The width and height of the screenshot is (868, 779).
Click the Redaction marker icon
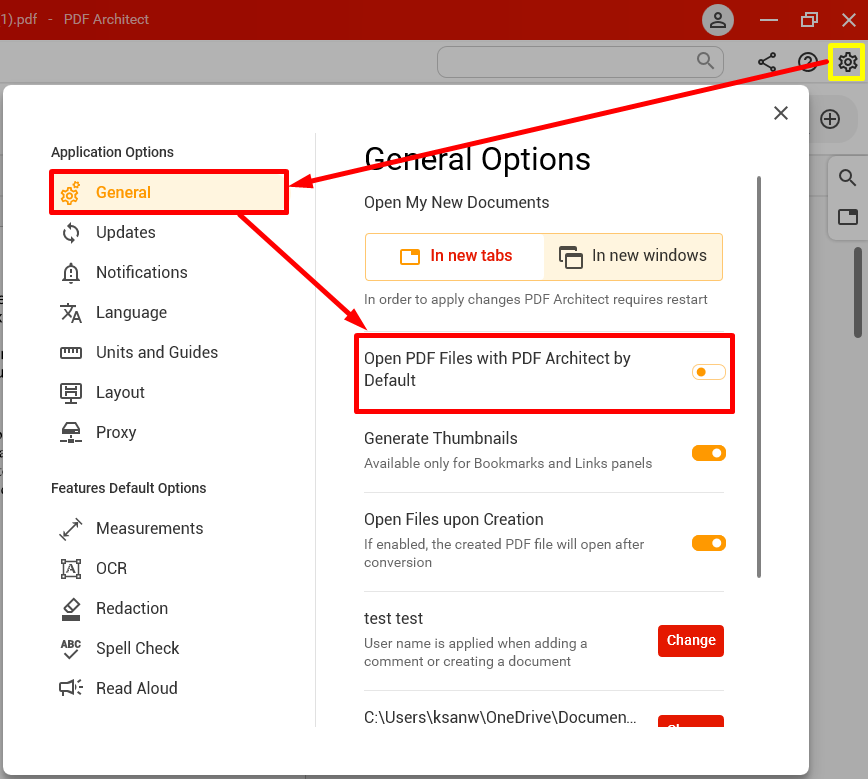click(71, 609)
